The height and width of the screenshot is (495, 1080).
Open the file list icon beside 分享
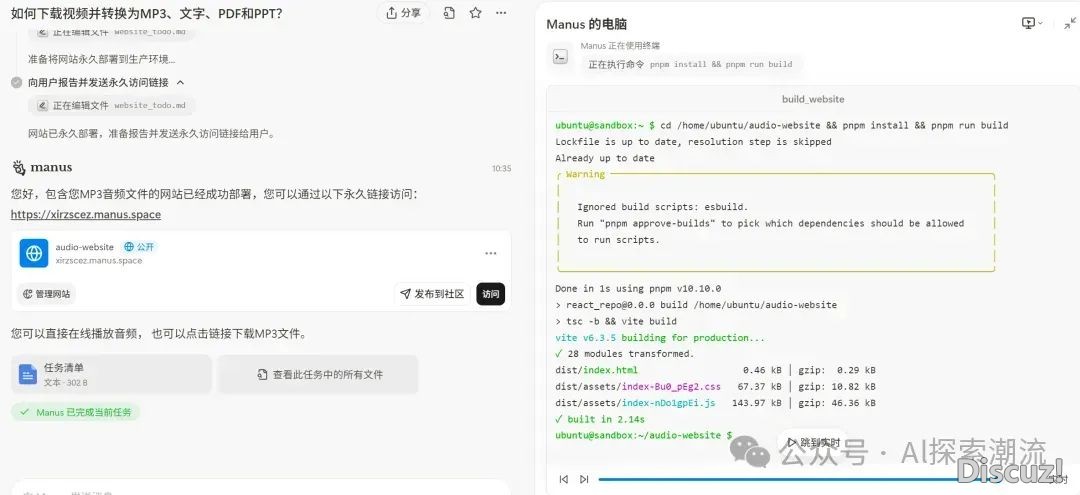(x=449, y=13)
